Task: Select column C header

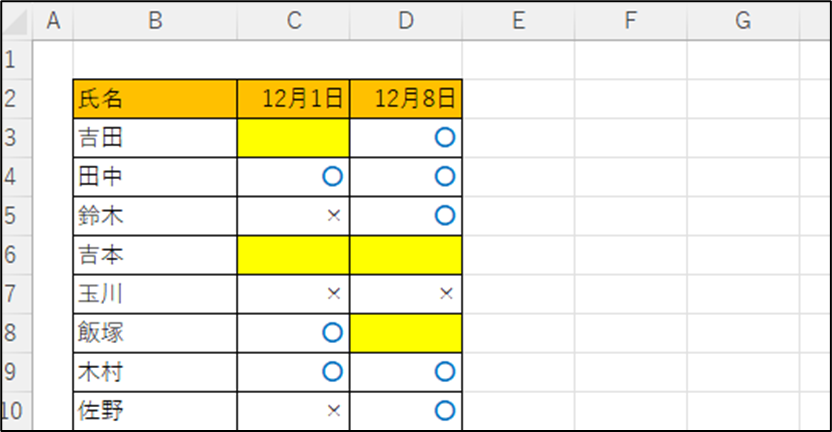Action: point(293,21)
